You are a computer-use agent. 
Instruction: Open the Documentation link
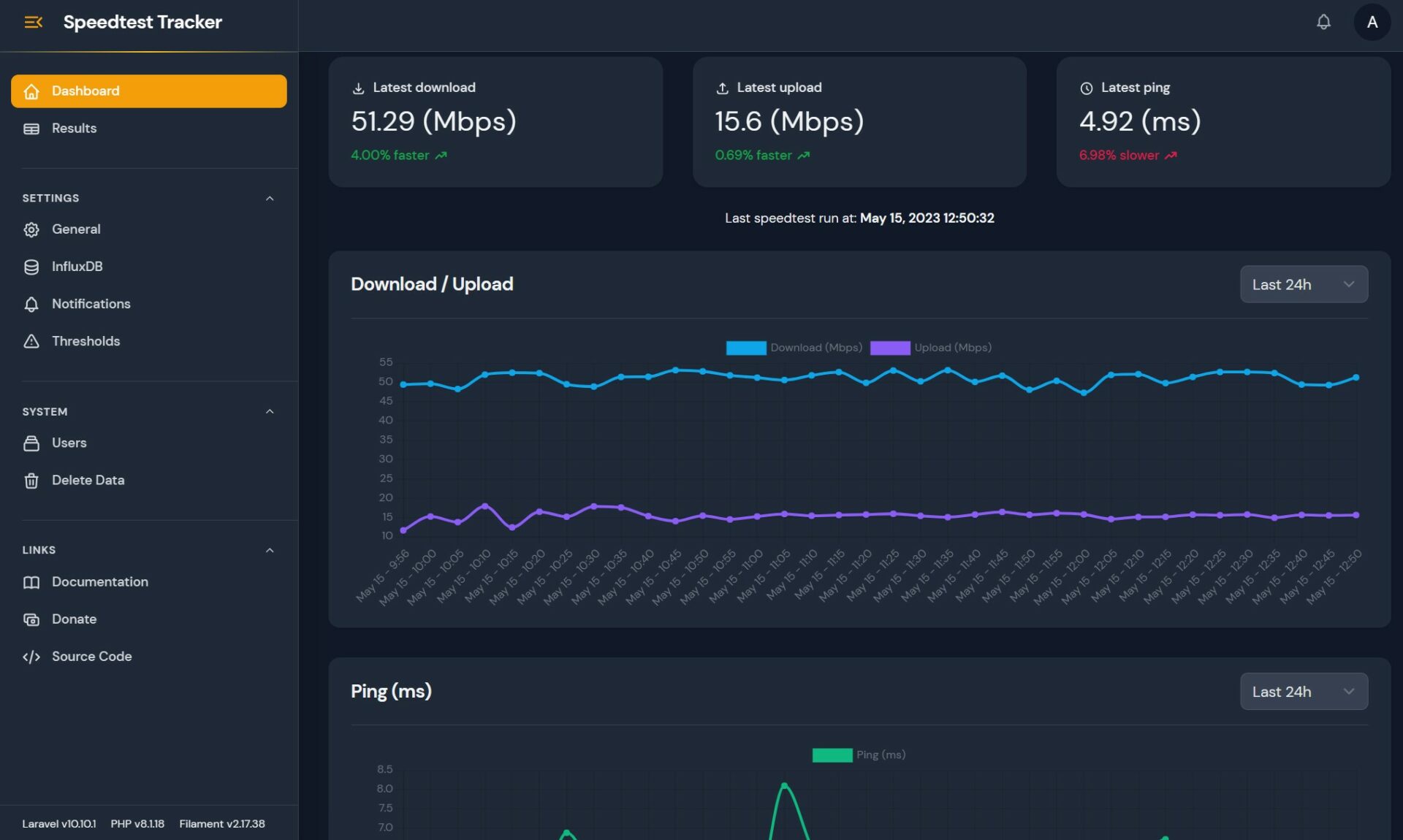pyautogui.click(x=100, y=581)
